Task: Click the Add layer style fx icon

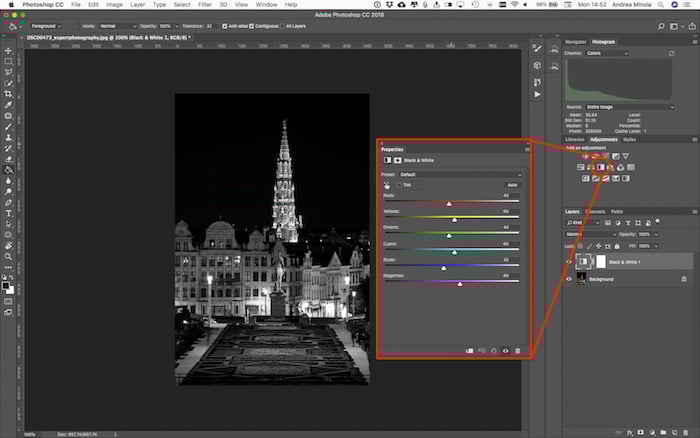Action: pyautogui.click(x=630, y=433)
